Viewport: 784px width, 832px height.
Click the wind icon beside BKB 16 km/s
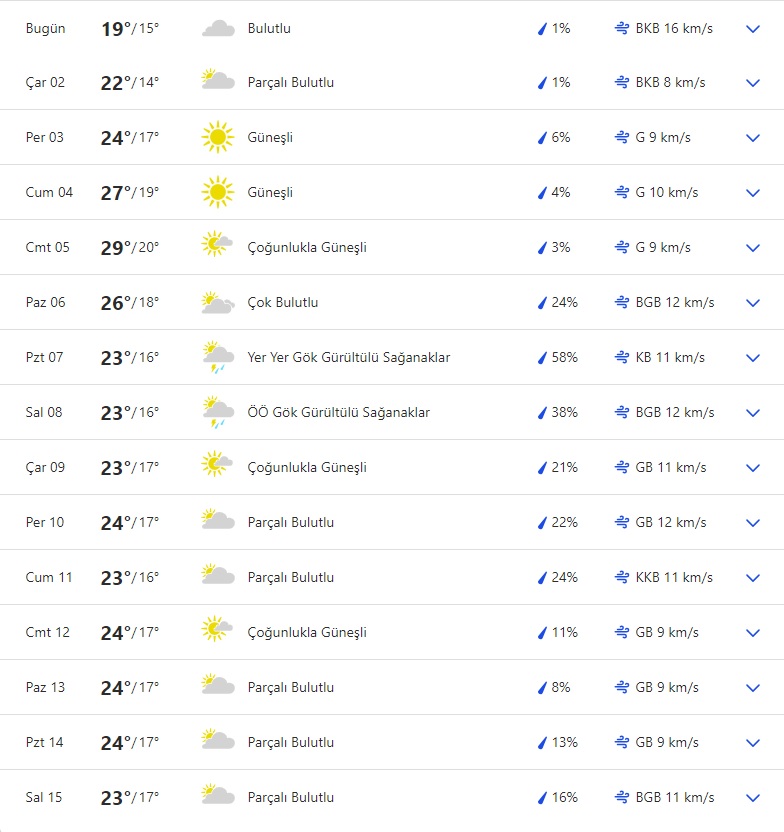pos(621,28)
